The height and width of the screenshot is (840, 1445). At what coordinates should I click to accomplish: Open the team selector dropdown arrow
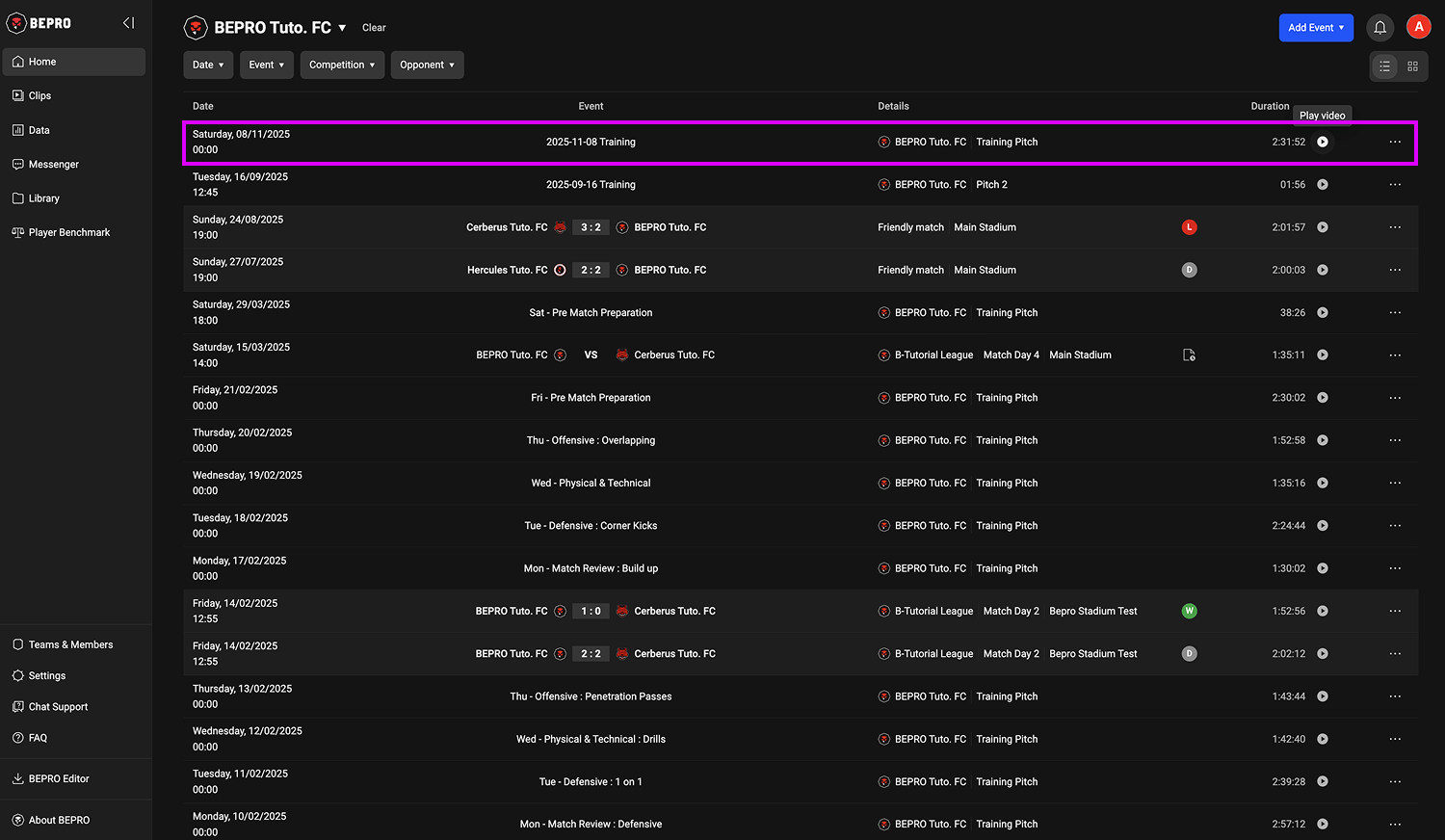[x=342, y=28]
